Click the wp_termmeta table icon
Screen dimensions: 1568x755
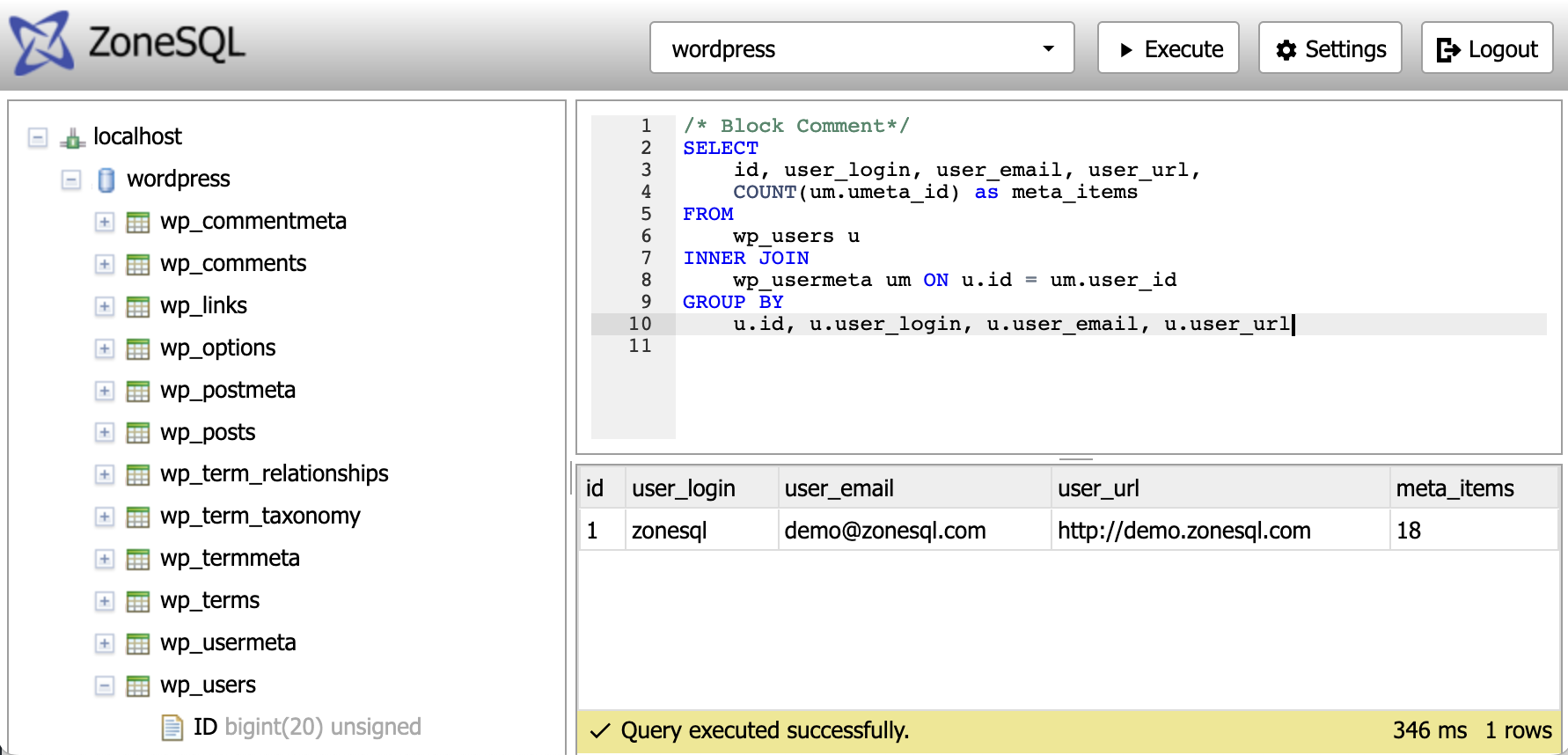pos(138,559)
